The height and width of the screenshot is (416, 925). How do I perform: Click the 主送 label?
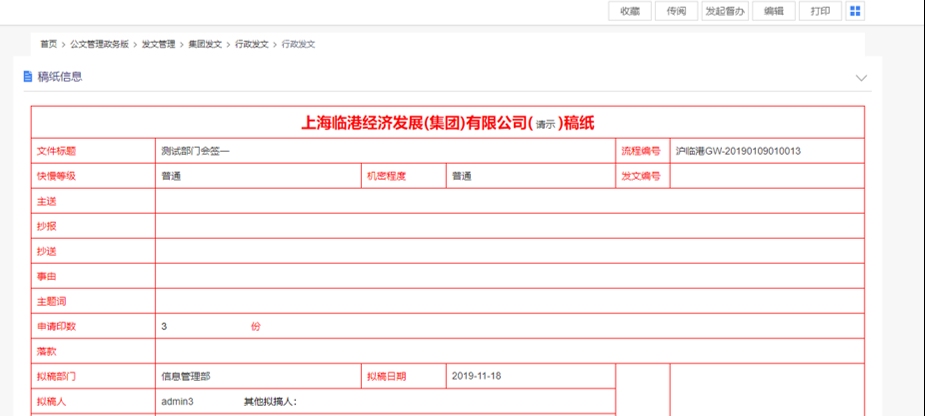(x=47, y=201)
